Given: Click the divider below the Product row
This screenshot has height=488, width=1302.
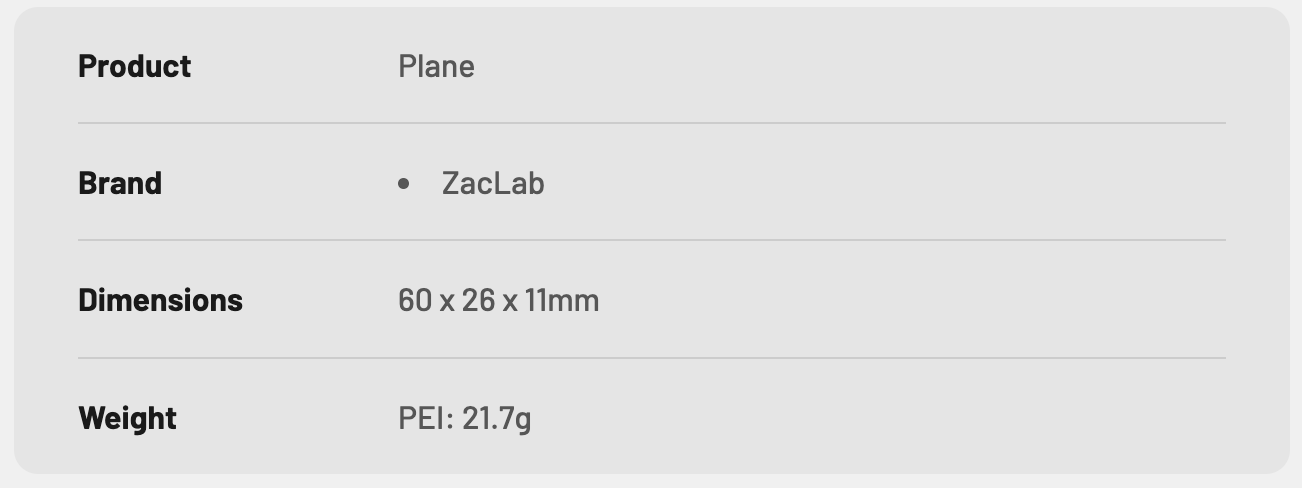Looking at the screenshot, I should pos(651,123).
